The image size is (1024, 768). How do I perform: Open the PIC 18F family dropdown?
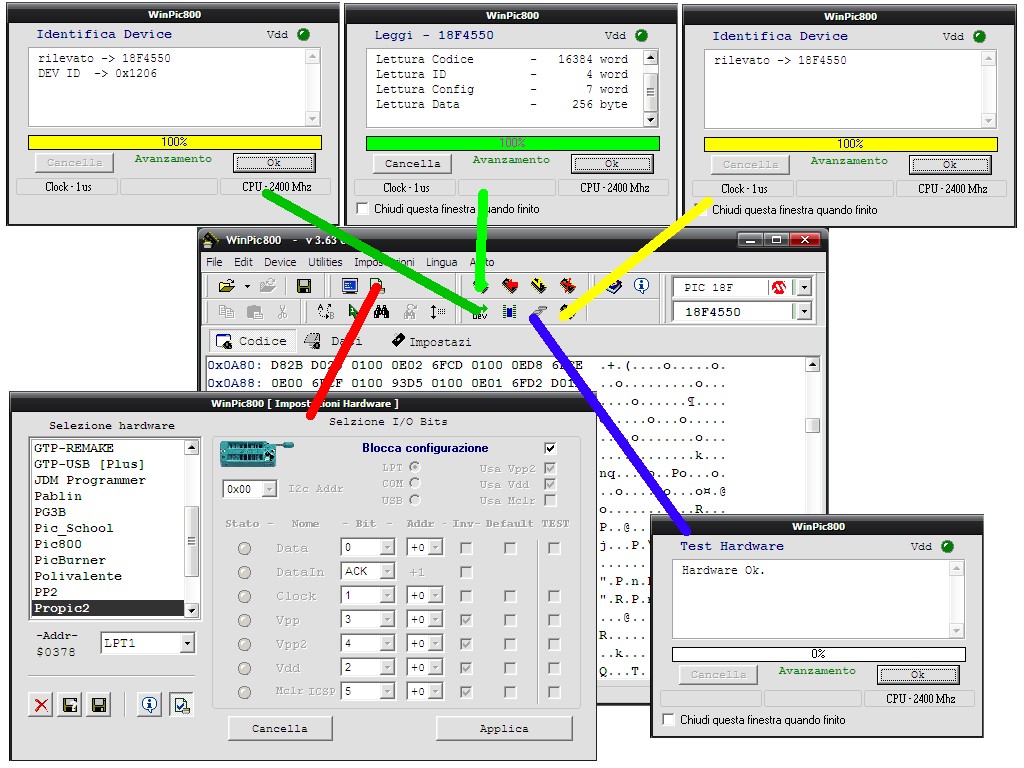(x=803, y=287)
